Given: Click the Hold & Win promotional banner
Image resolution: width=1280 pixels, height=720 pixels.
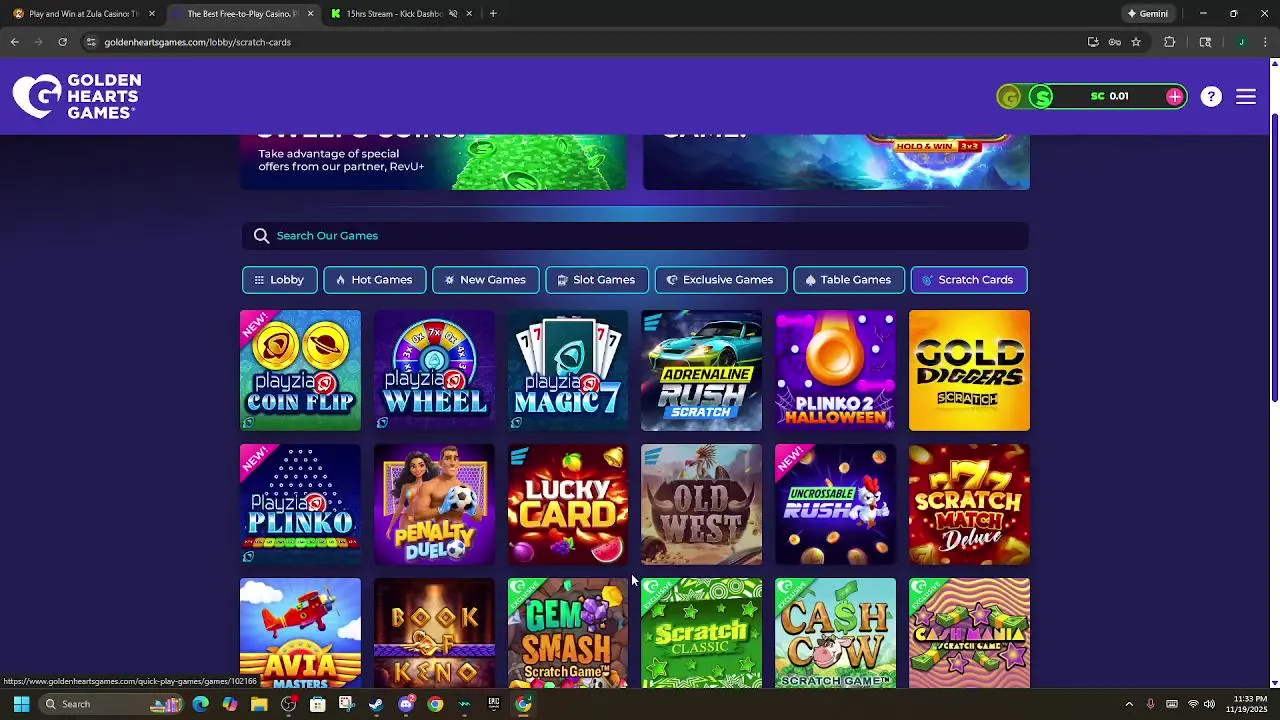Looking at the screenshot, I should point(836,162).
